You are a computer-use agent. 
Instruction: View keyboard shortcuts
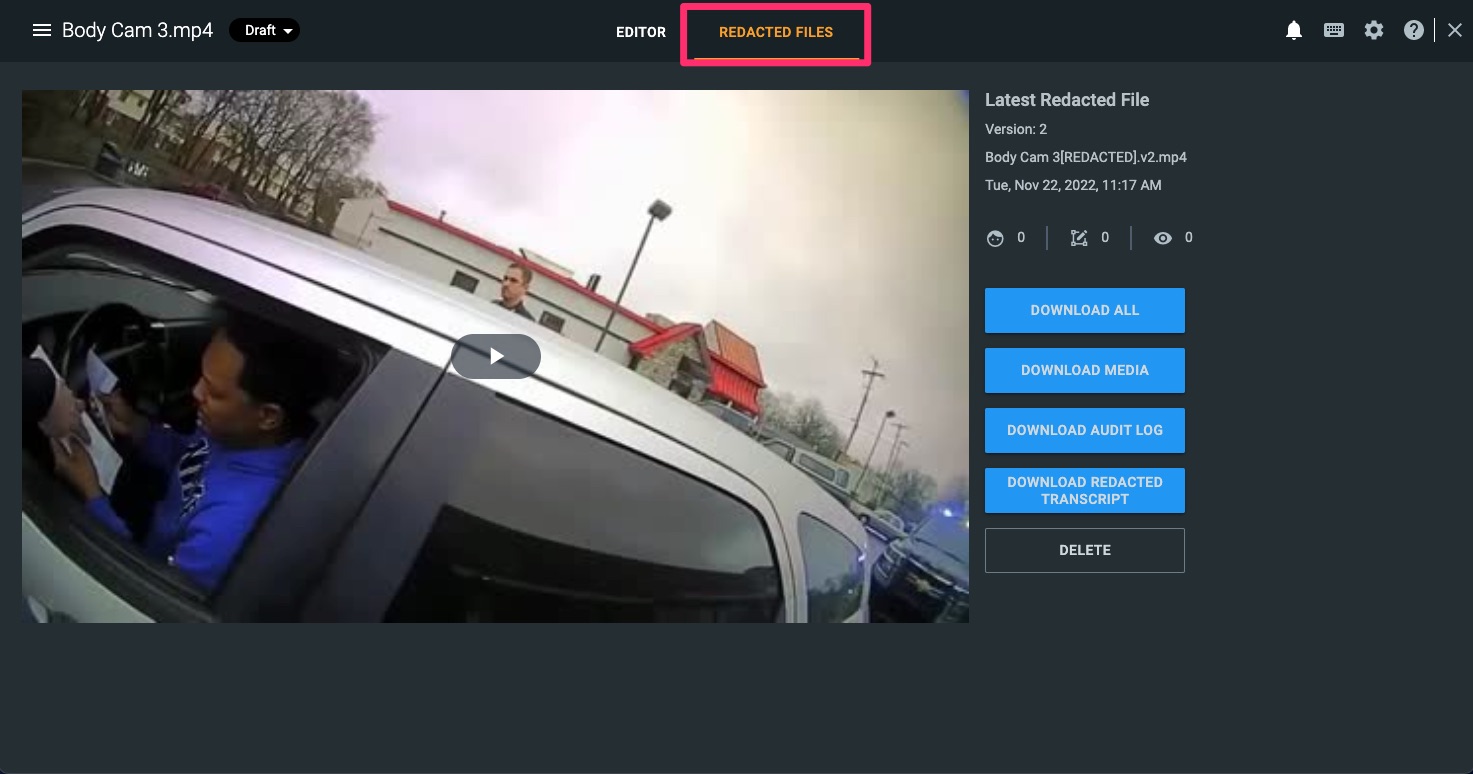click(1334, 30)
